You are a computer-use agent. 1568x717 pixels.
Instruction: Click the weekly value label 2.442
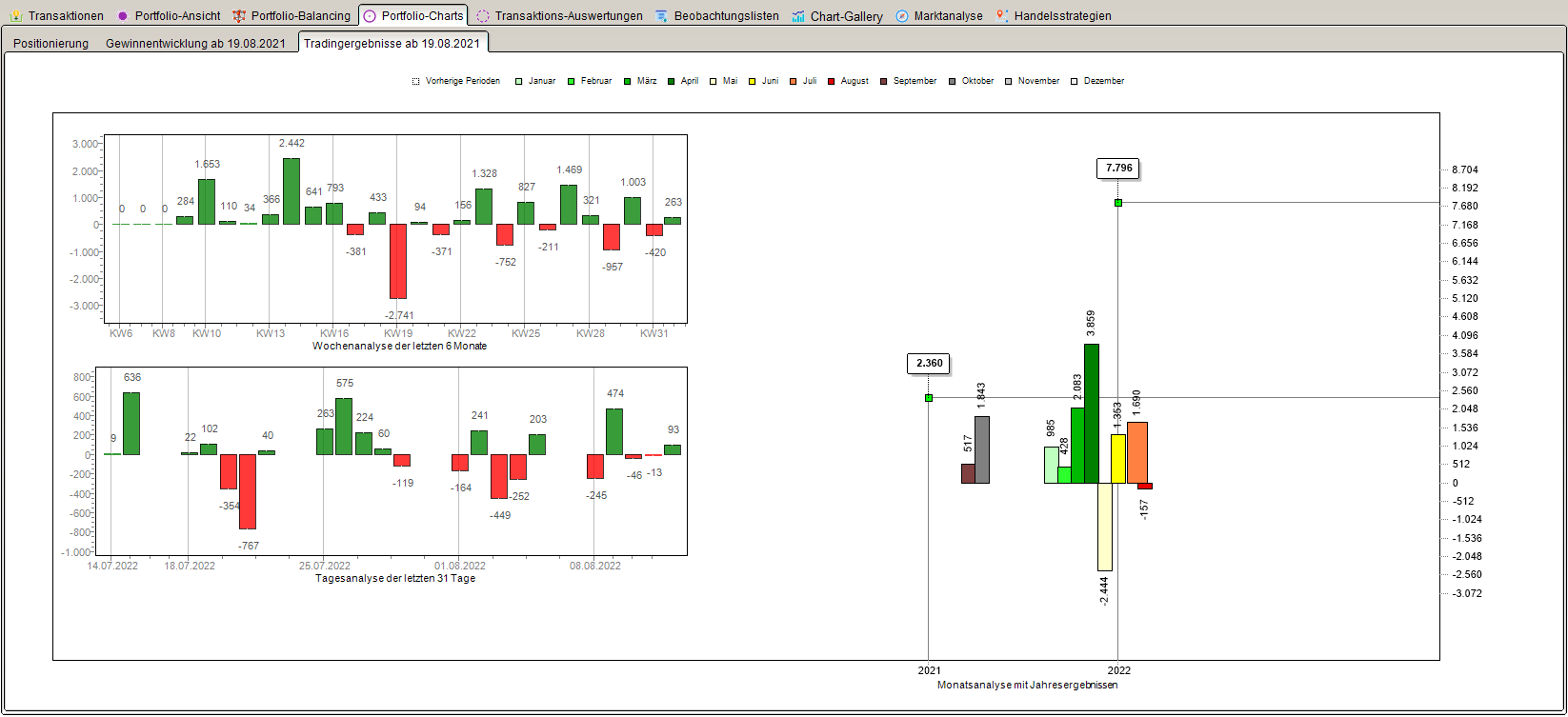pyautogui.click(x=291, y=143)
